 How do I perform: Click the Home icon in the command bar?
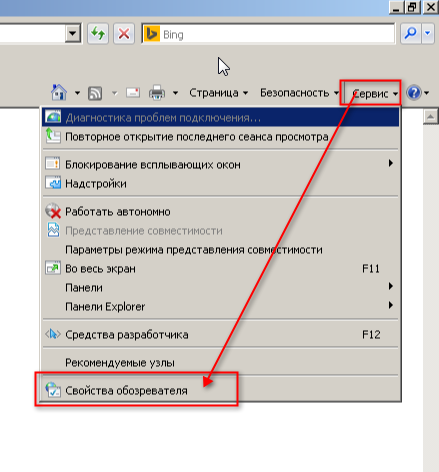59,92
